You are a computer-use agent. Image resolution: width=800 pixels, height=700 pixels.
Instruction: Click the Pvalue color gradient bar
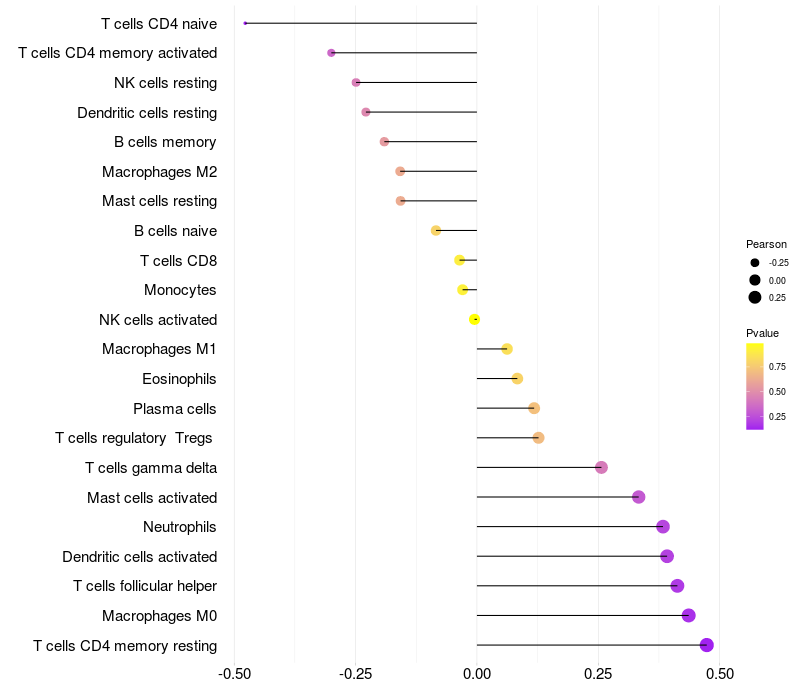click(755, 387)
